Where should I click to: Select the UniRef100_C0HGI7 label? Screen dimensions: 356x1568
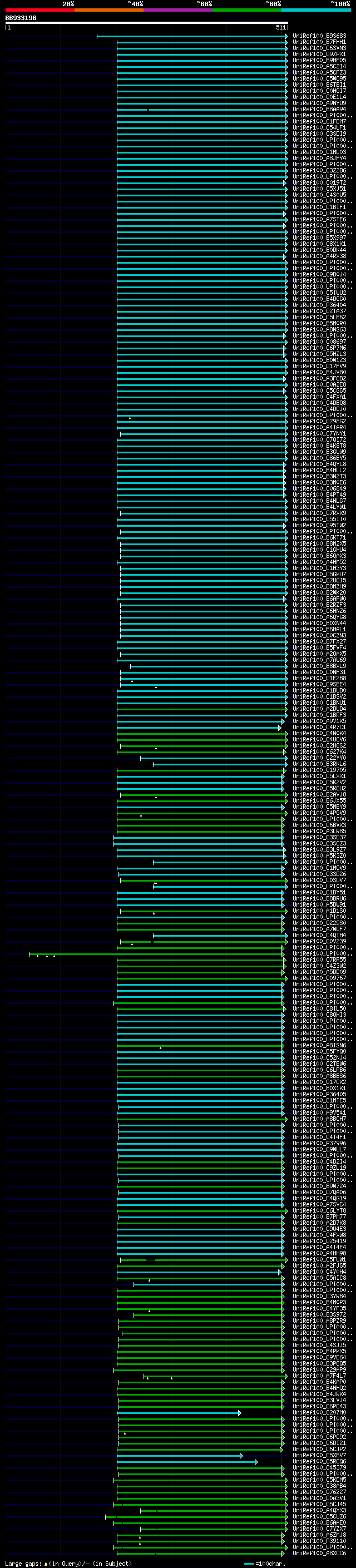point(319,91)
